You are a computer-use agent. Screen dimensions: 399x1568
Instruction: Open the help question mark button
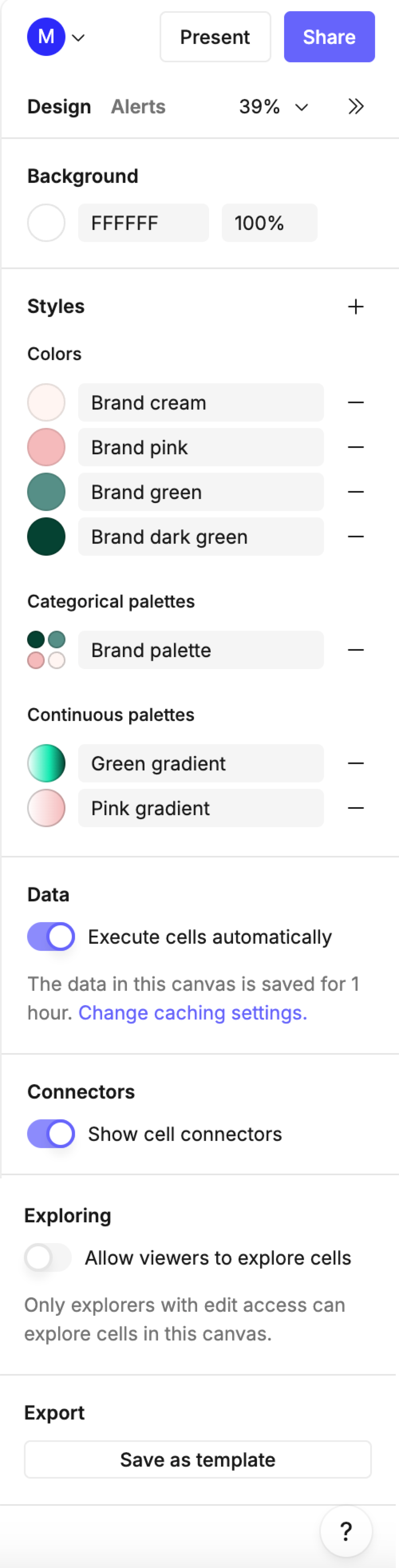point(346,1530)
